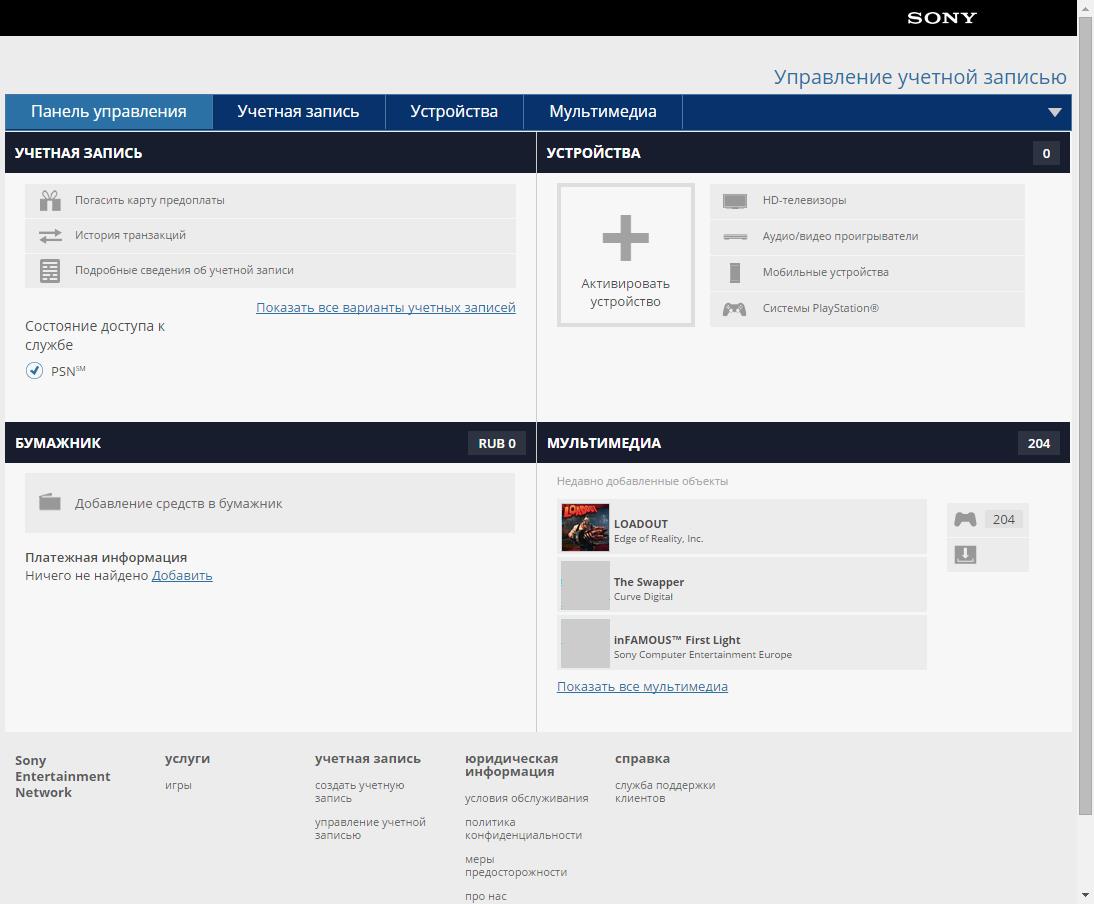The image size is (1094, 904).
Task: Open Подробные сведения об учетной записи
Action: point(270,271)
